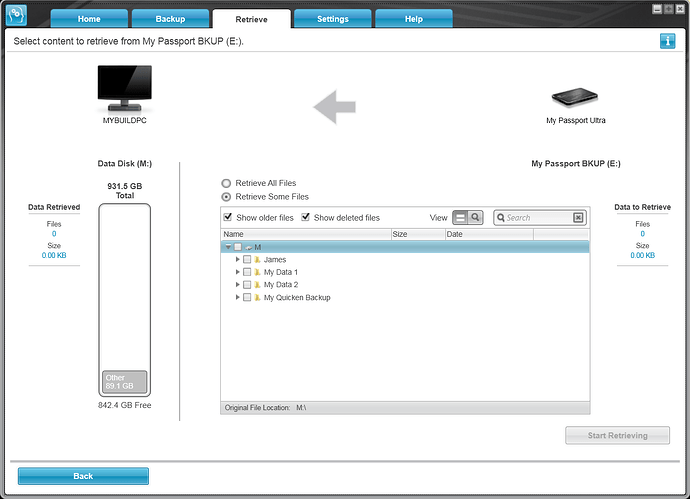Viewport: 690px width, 499px height.
Task: Open the Help tab
Action: click(x=414, y=19)
